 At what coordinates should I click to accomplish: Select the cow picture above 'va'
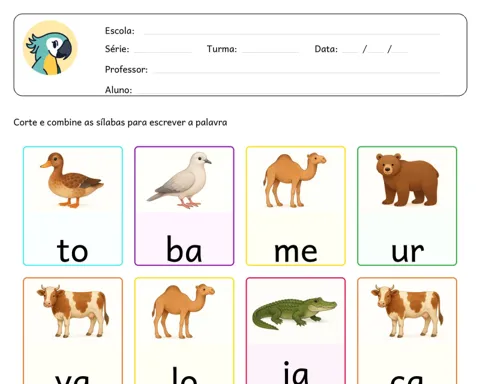coord(73,311)
